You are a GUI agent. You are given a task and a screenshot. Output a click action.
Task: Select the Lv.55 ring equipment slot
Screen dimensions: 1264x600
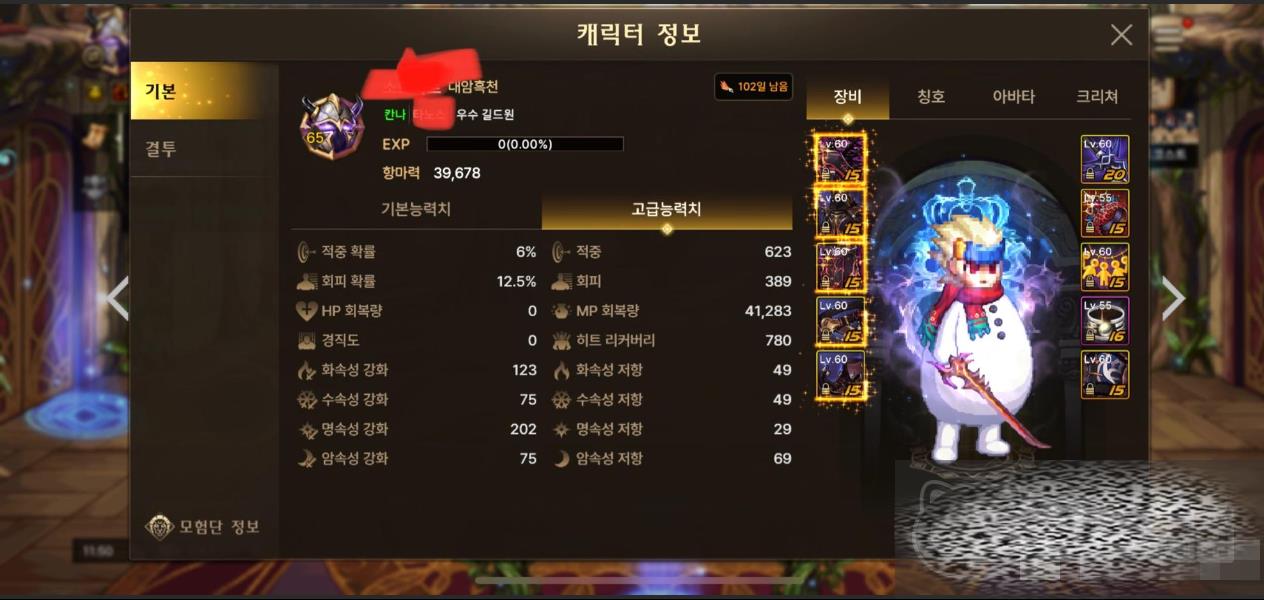point(1105,321)
